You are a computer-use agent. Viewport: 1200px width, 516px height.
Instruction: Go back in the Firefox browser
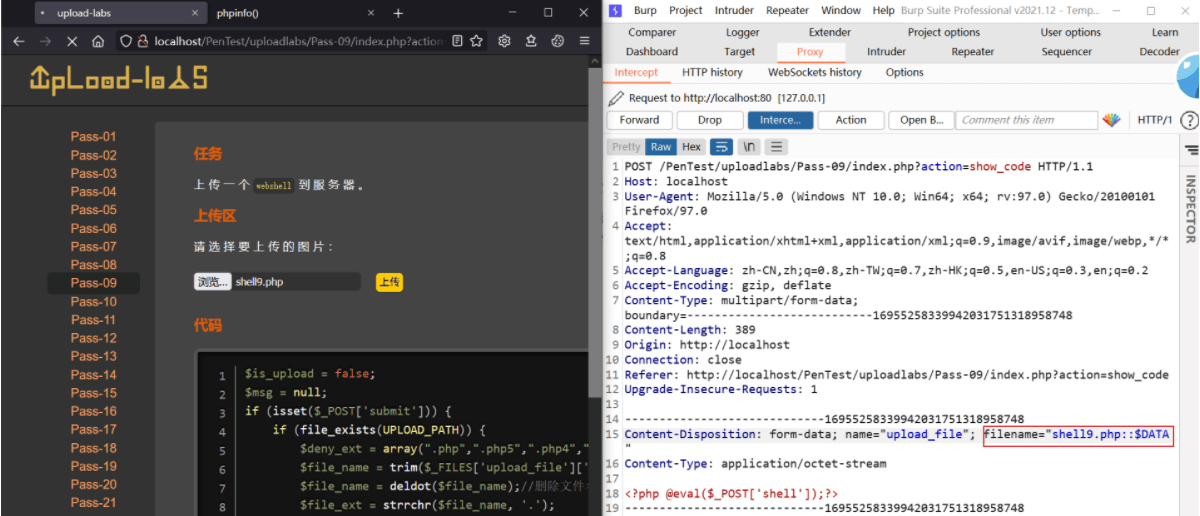pos(19,41)
